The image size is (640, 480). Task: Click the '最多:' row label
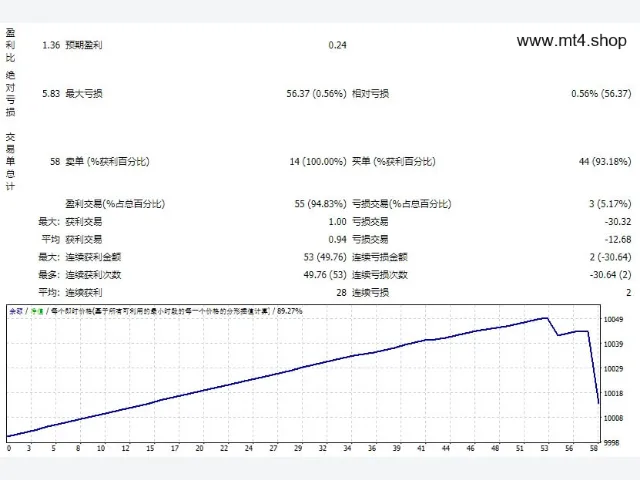[x=49, y=275]
